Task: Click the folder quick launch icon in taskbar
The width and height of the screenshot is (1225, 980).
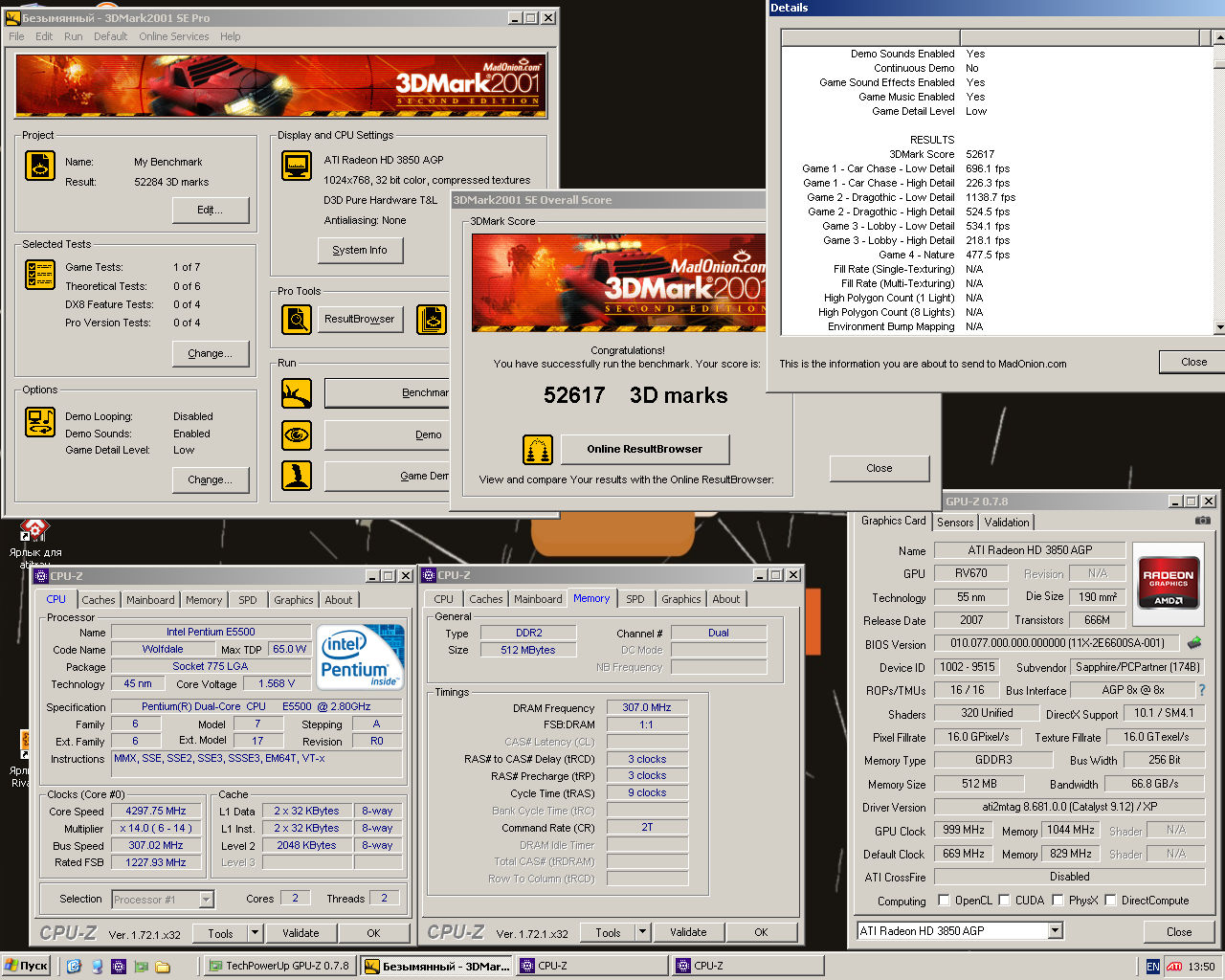Action: [163, 967]
